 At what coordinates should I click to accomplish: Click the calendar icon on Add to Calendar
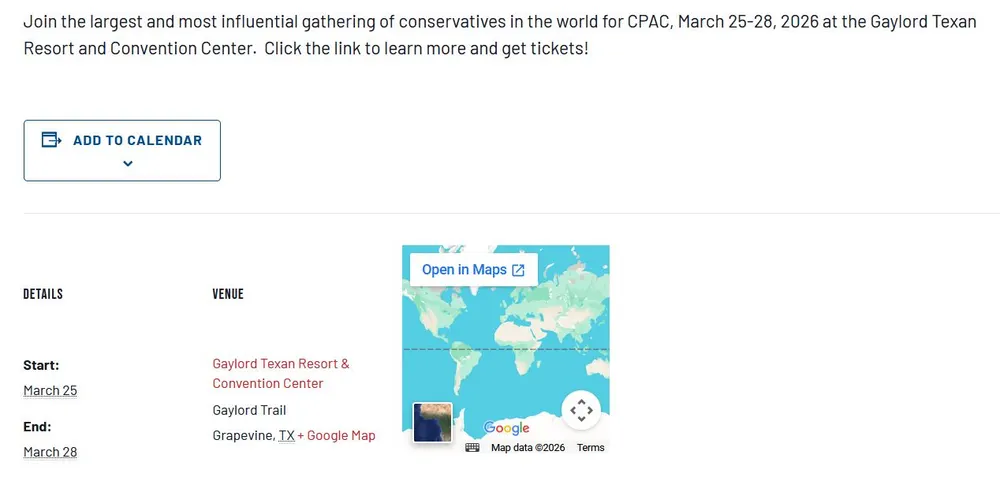click(x=52, y=140)
